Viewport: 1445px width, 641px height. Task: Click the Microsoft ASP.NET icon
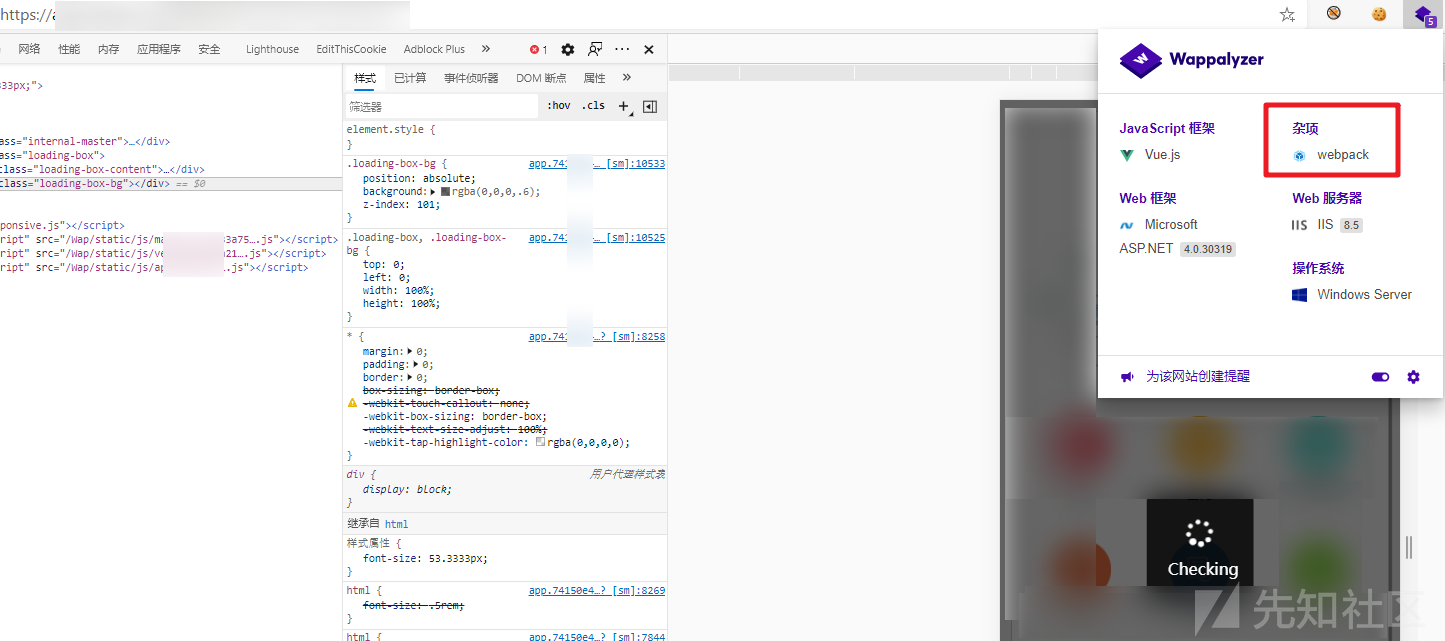(x=1127, y=225)
